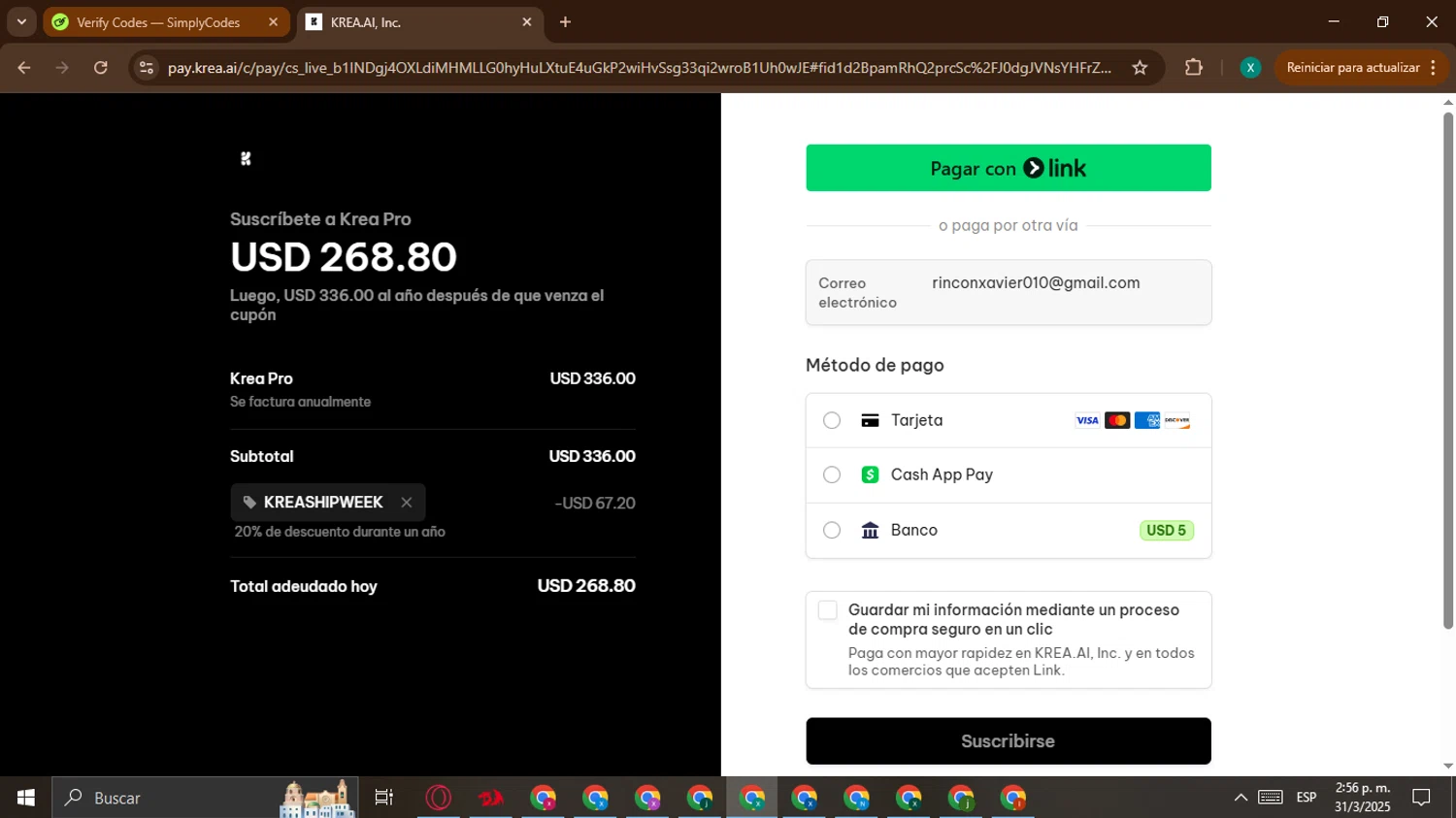Click the 'Método de pago' heading

(875, 365)
